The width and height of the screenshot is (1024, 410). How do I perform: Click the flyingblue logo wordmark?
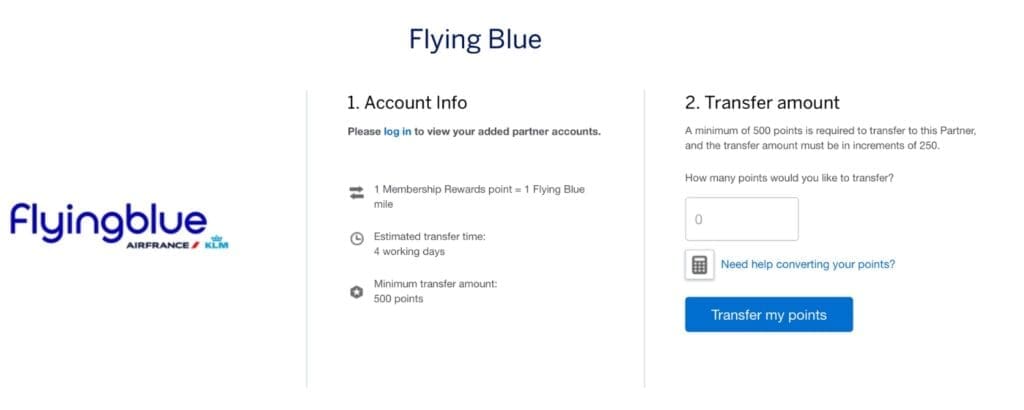point(108,221)
